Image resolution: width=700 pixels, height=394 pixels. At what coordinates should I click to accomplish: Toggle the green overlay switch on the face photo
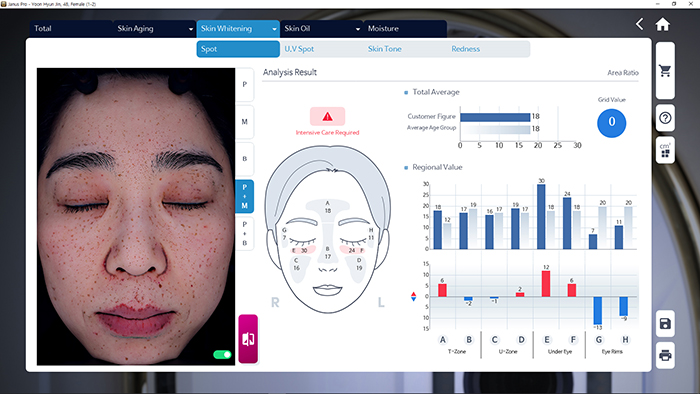pos(222,354)
